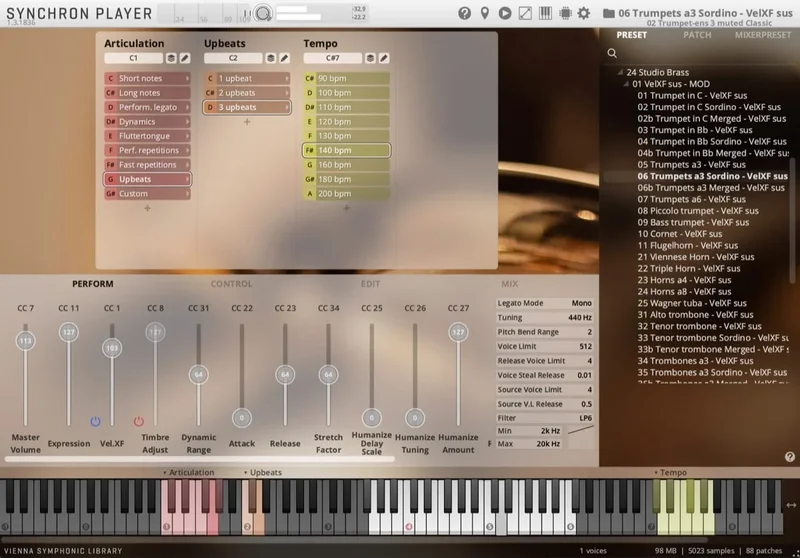
Task: Click the folder icon next to preset name
Action: point(609,13)
